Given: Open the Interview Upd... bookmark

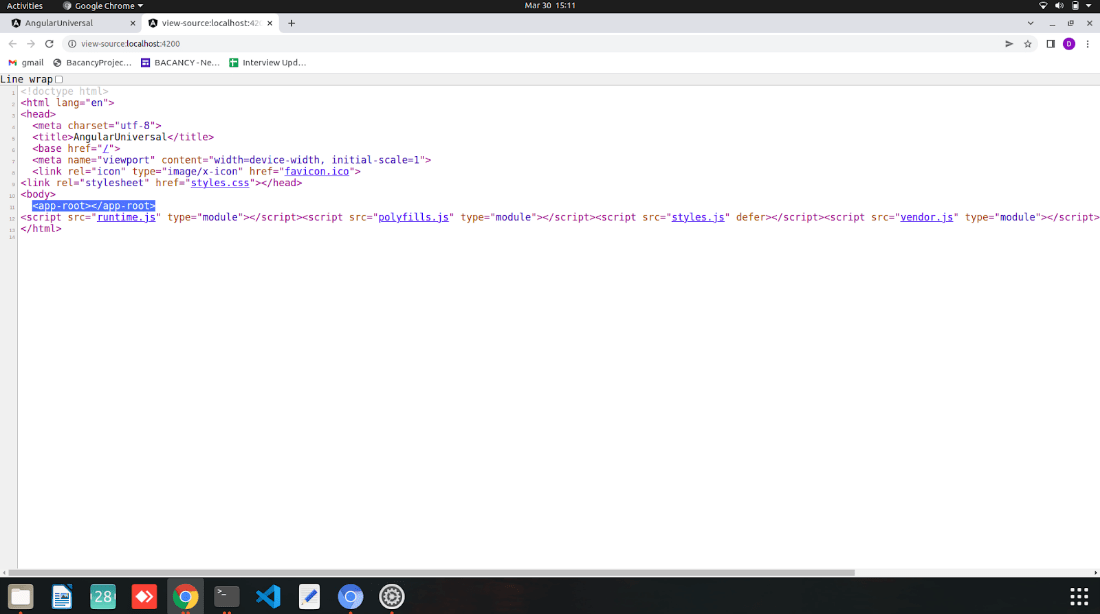Looking at the screenshot, I should point(268,62).
